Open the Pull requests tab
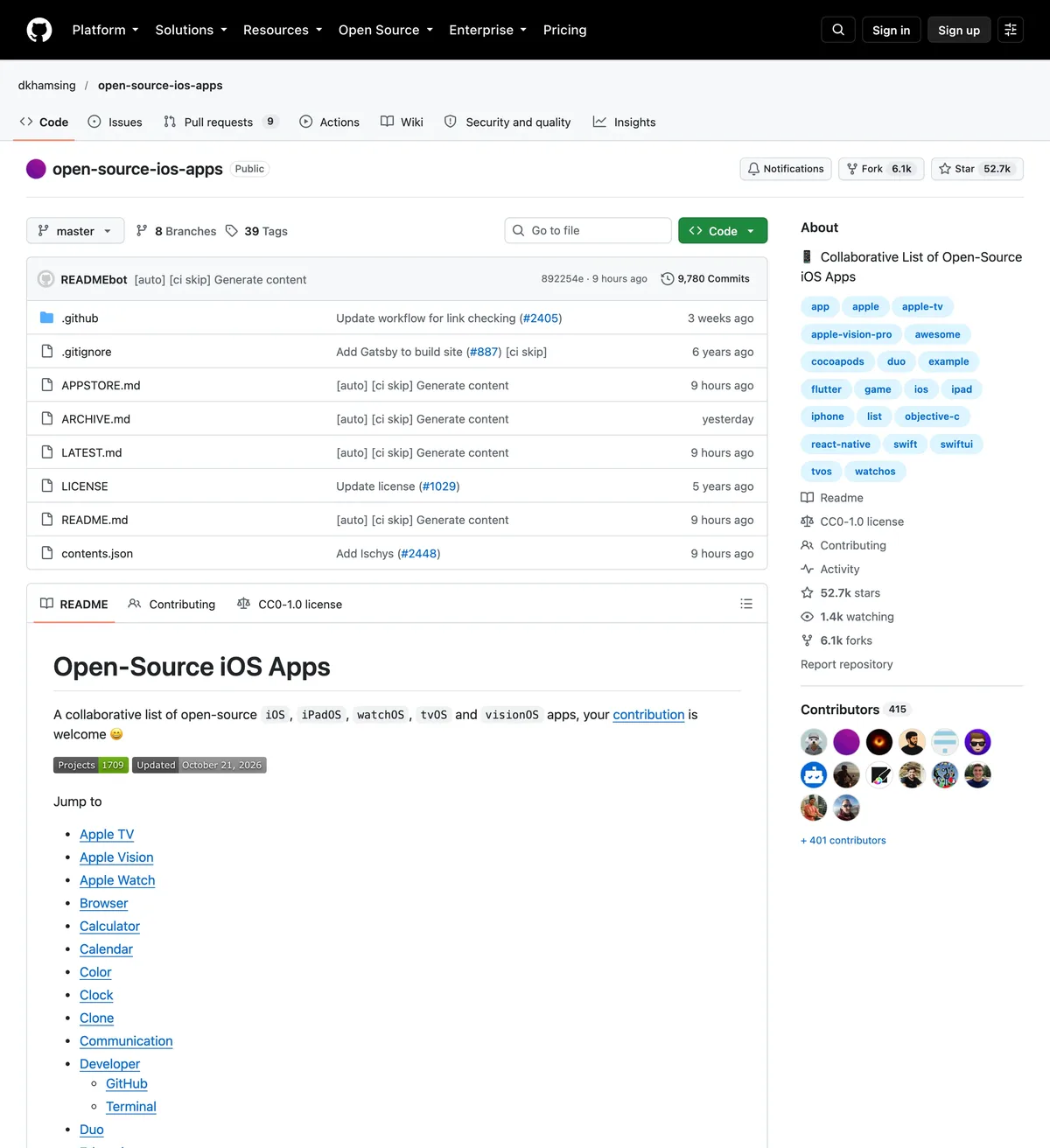The width and height of the screenshot is (1050, 1148). [x=220, y=122]
